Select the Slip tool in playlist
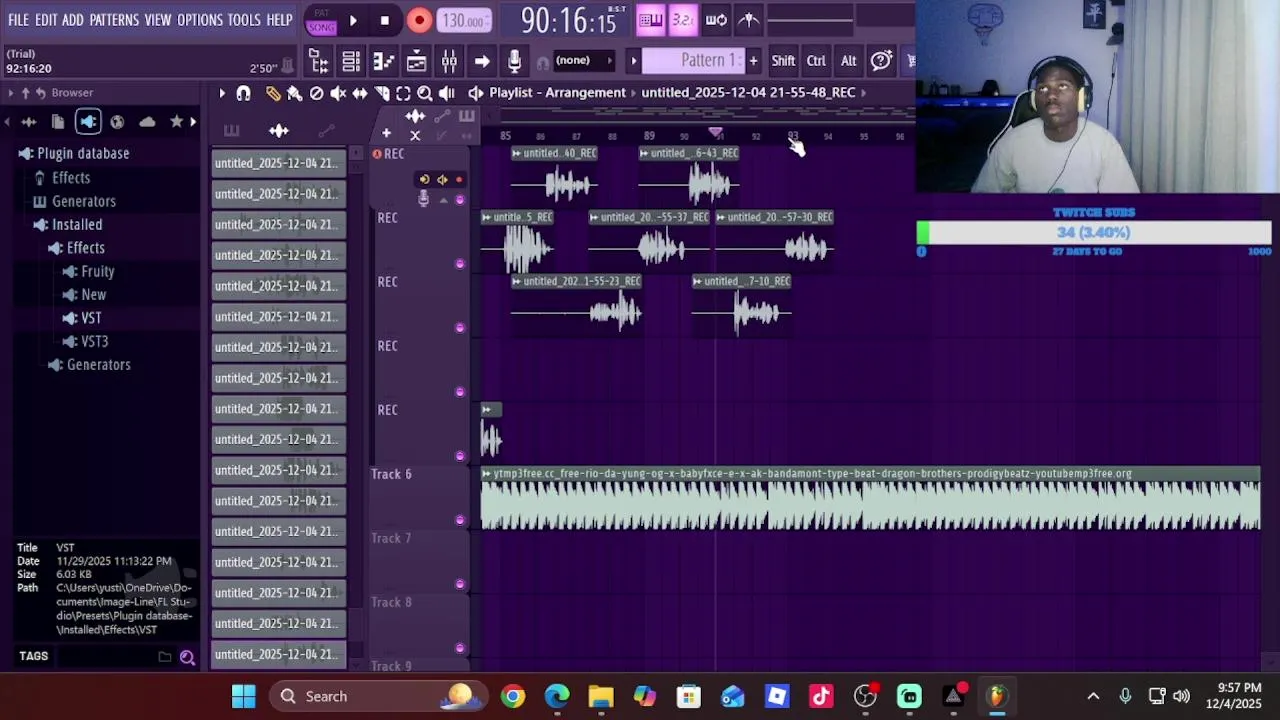Screen dimensions: 1280x720 tap(360, 93)
